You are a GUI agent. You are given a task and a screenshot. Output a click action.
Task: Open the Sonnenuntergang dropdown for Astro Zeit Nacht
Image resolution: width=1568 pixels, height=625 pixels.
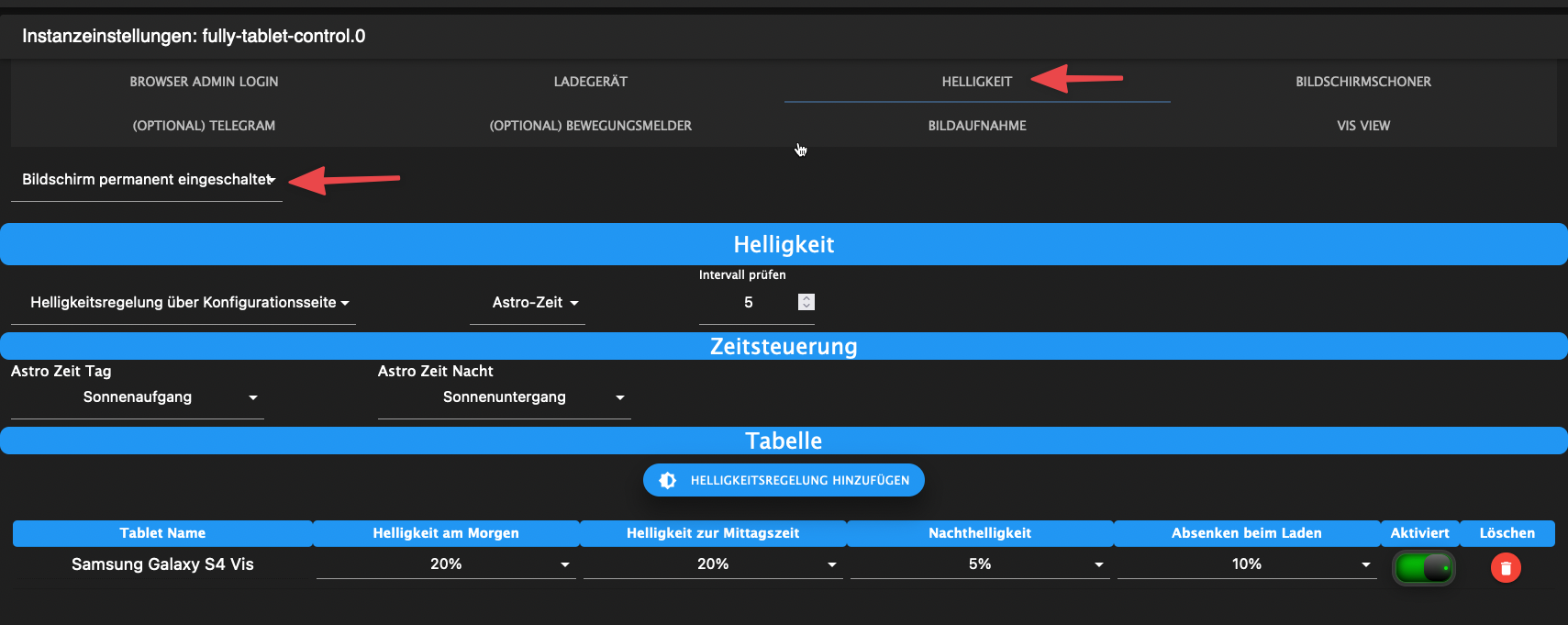pyautogui.click(x=505, y=397)
